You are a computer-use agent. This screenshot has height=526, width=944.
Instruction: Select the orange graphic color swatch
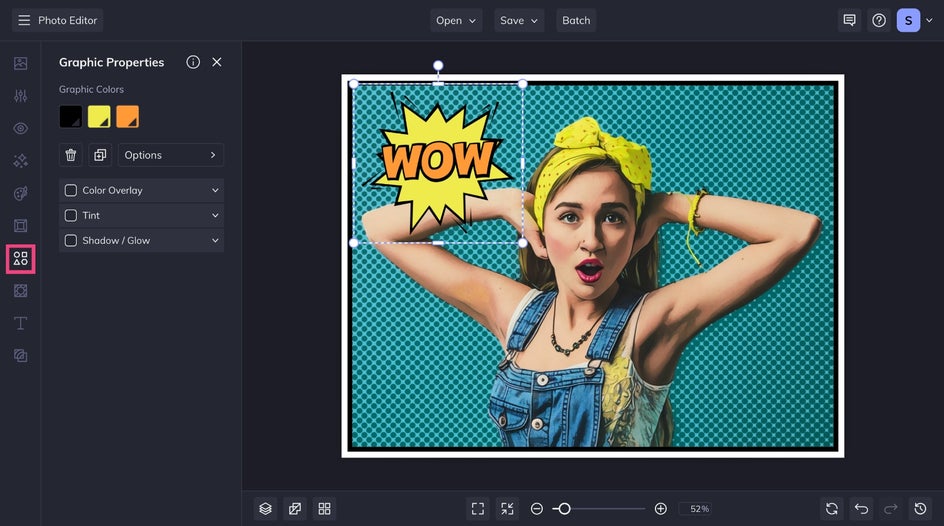pyautogui.click(x=128, y=117)
